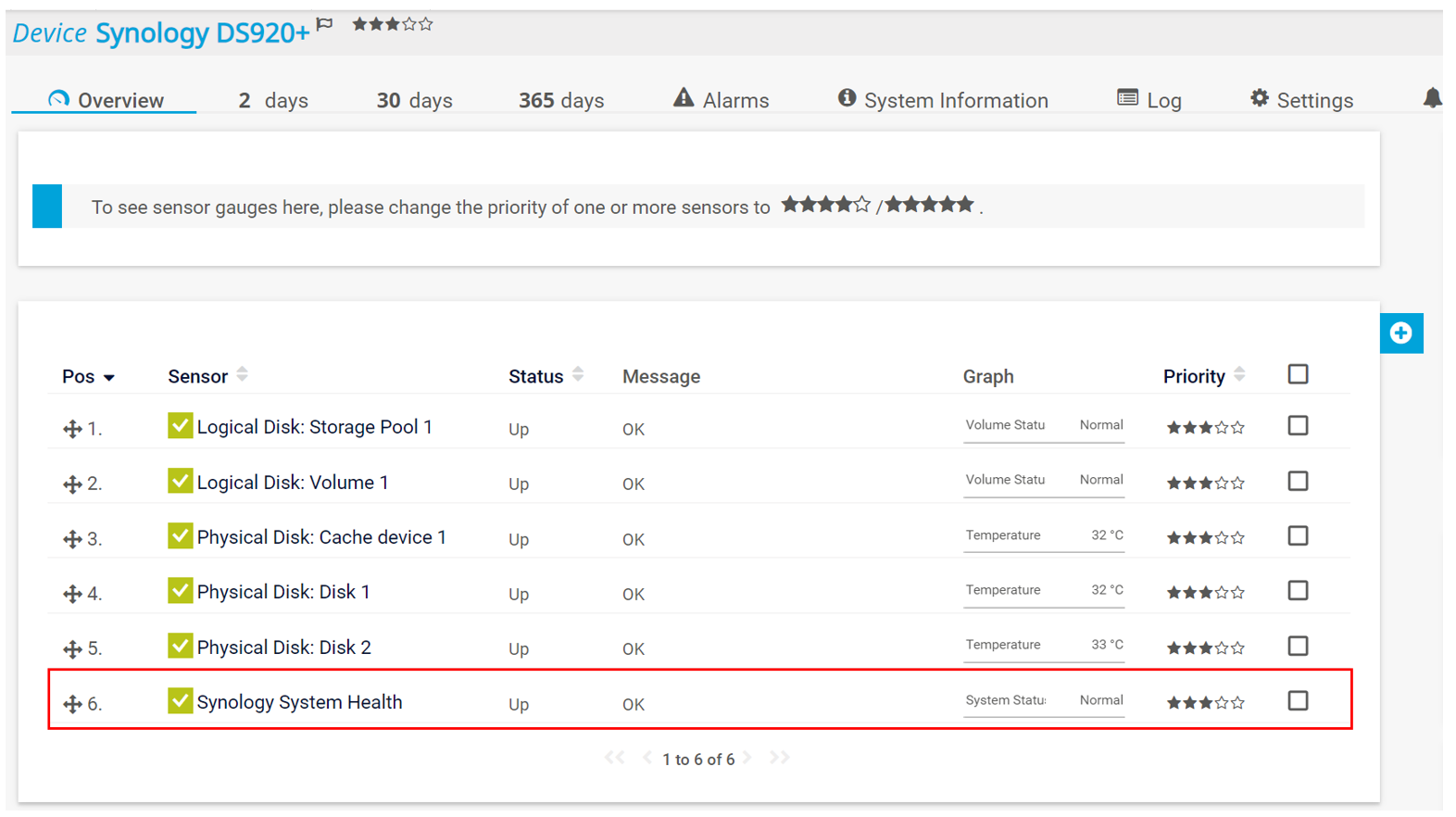Open the Physical Disk: Disk 2 sensor link

coord(283,647)
